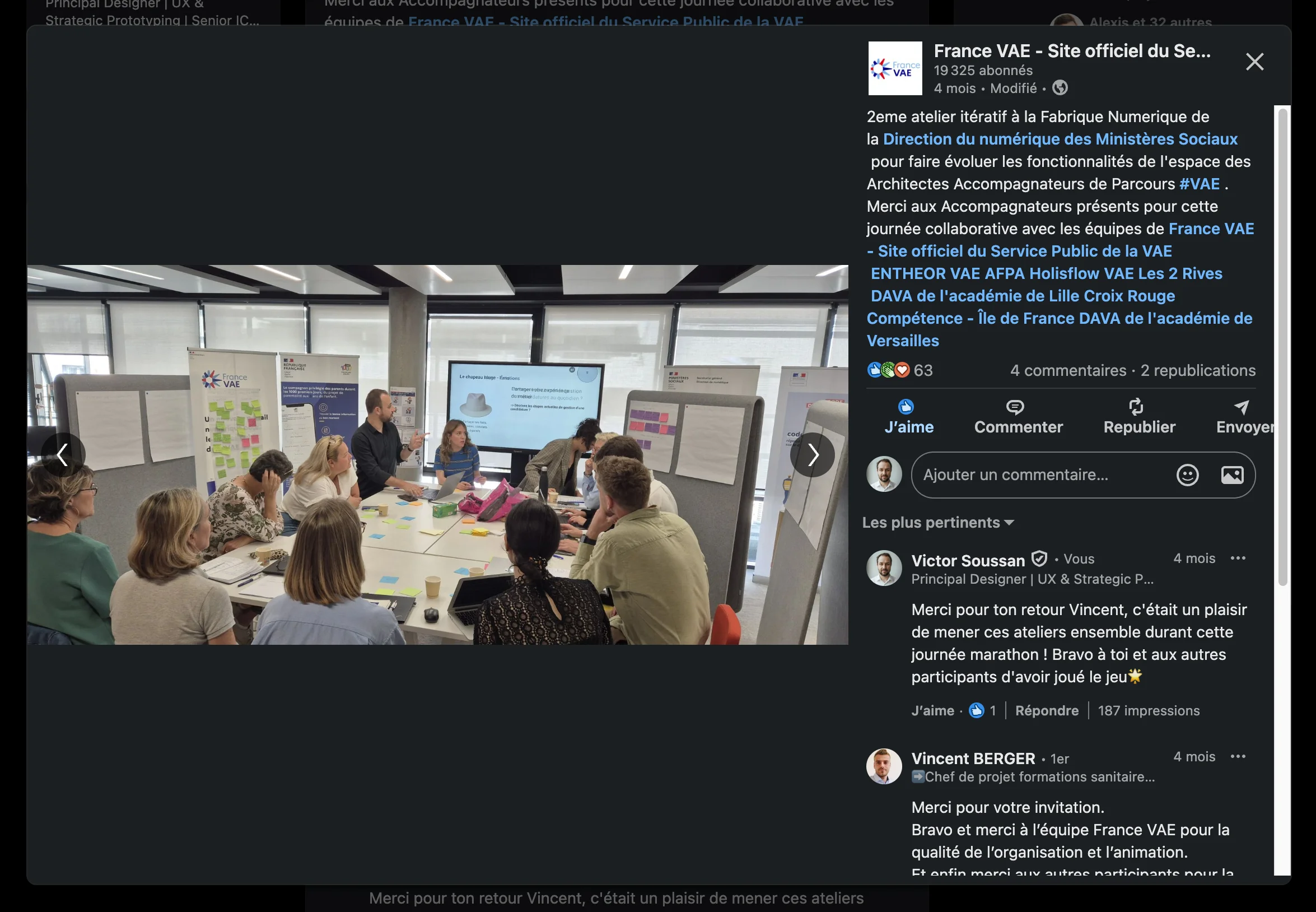Viewport: 1316px width, 912px height.
Task: Show next photo with right arrow
Action: (812, 455)
